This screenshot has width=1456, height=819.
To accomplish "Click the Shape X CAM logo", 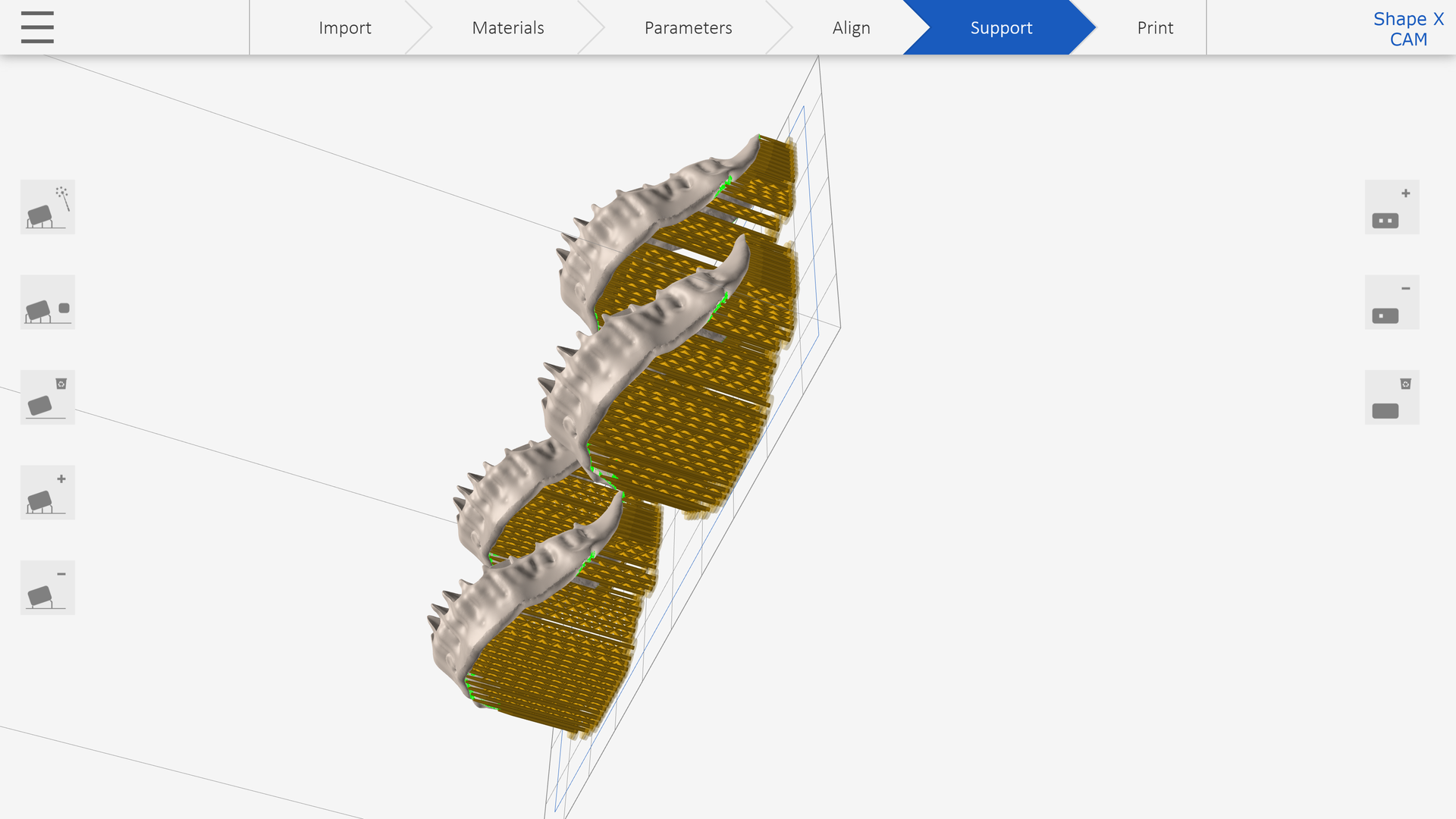I will click(x=1408, y=29).
